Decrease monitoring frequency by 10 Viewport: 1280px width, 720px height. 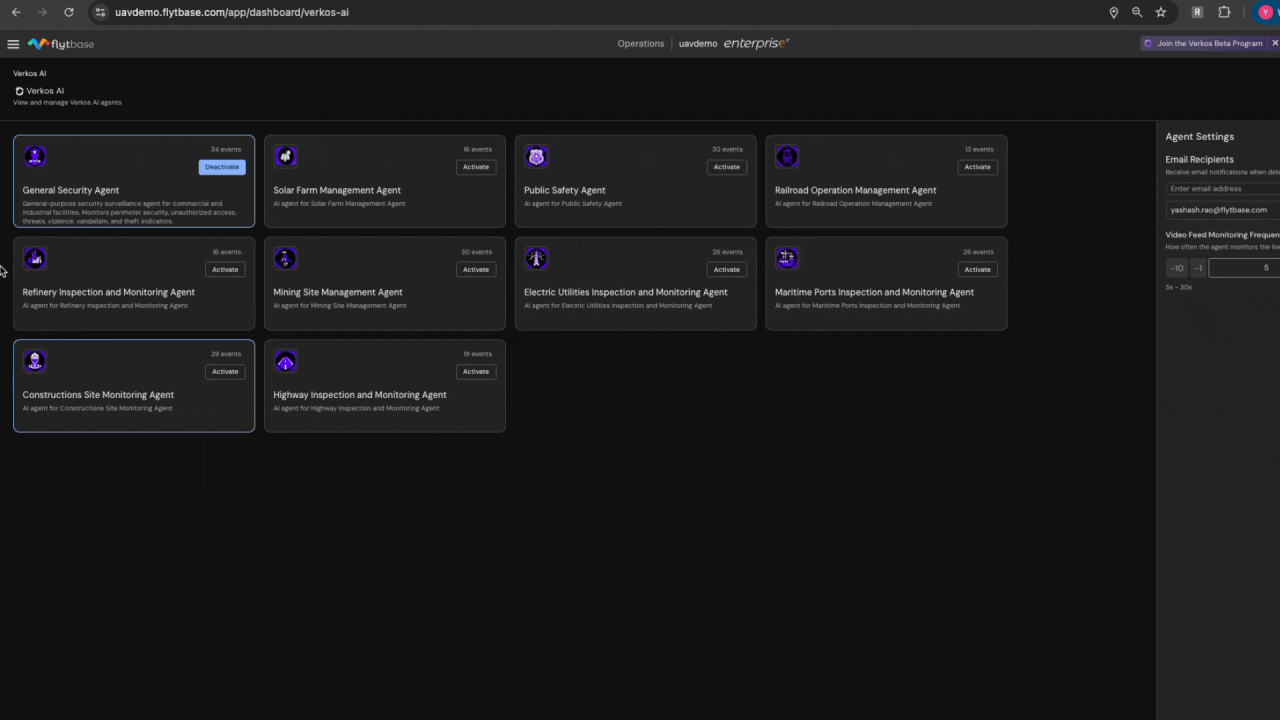1176,268
